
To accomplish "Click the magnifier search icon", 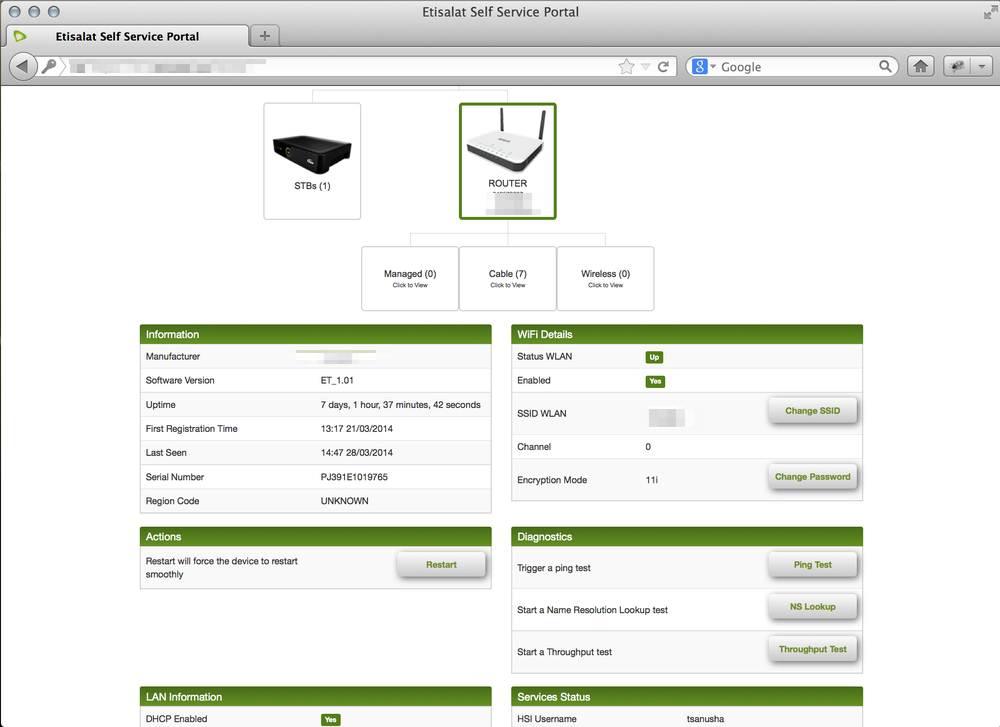I will point(885,66).
